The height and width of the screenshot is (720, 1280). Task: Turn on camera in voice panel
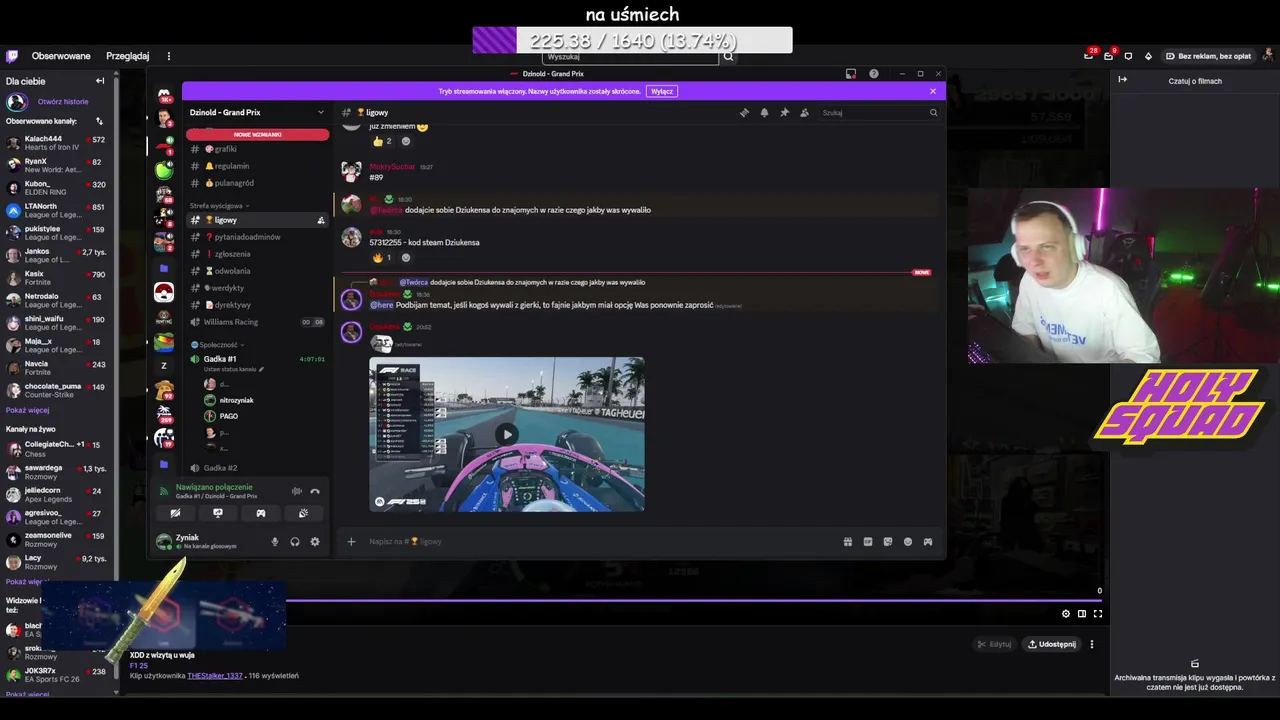175,513
